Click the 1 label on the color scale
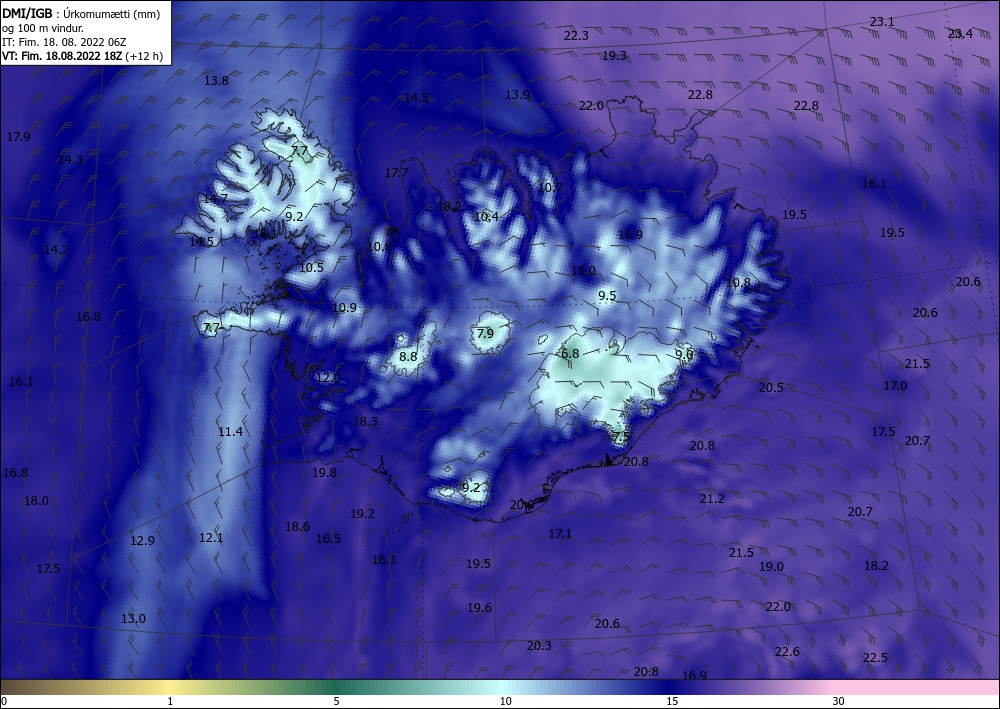The width and height of the screenshot is (1000, 709). (170, 701)
